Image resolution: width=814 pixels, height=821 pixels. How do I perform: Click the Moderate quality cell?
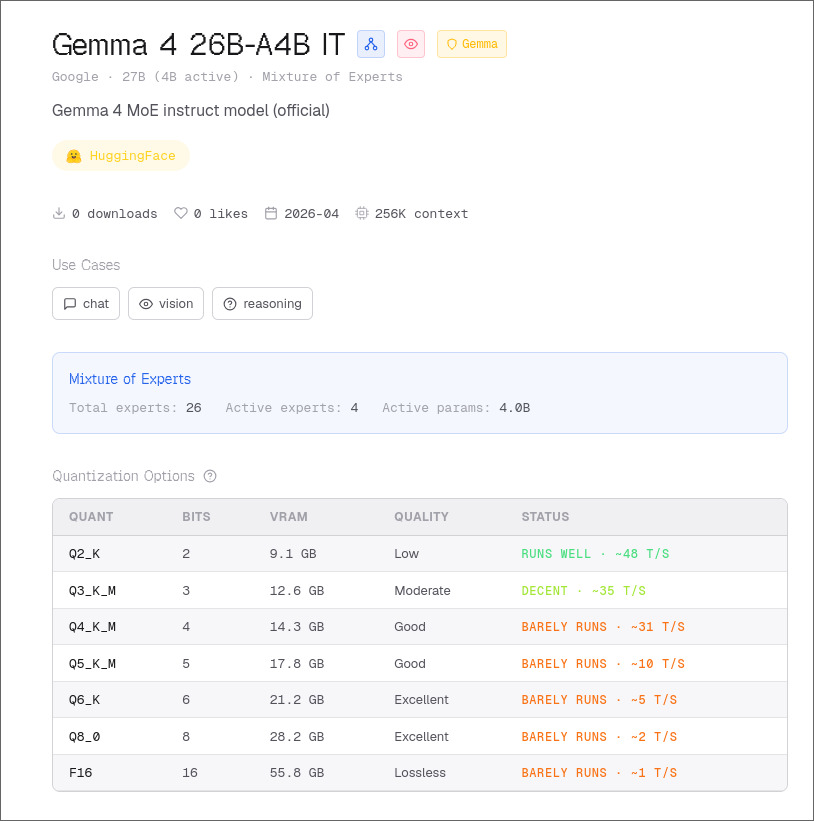(x=422, y=591)
